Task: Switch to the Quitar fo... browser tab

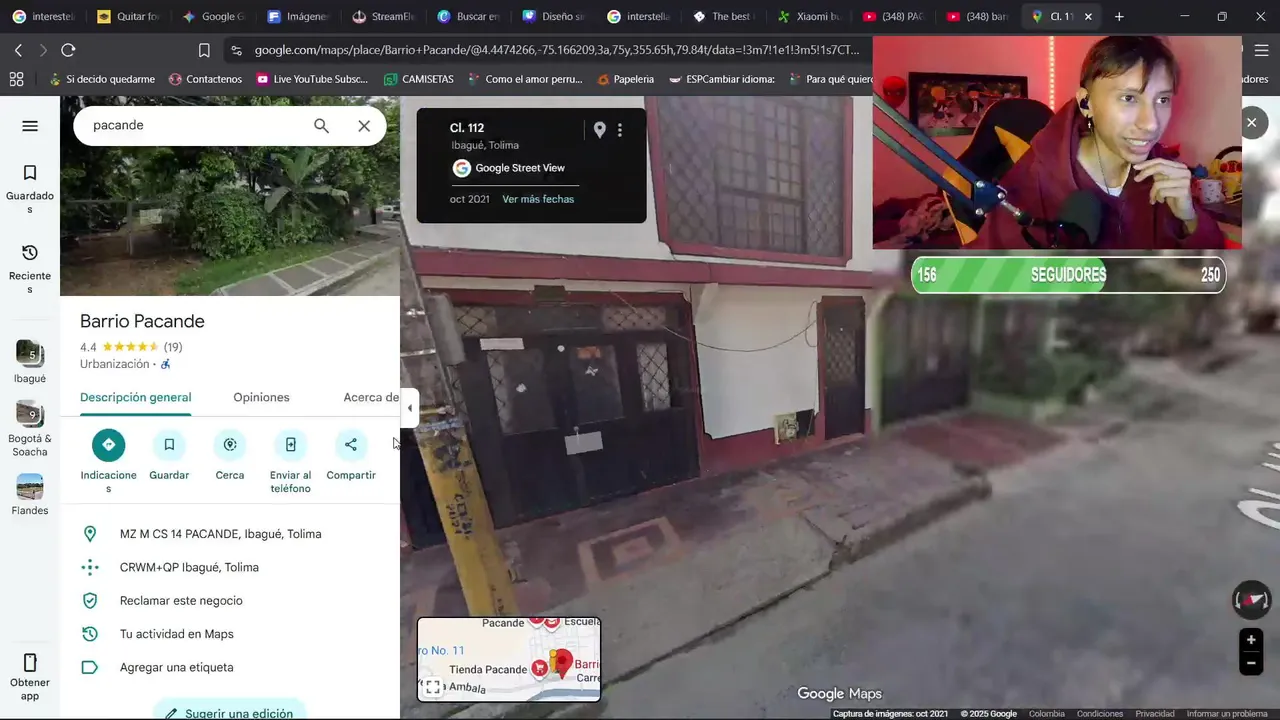Action: tap(128, 17)
